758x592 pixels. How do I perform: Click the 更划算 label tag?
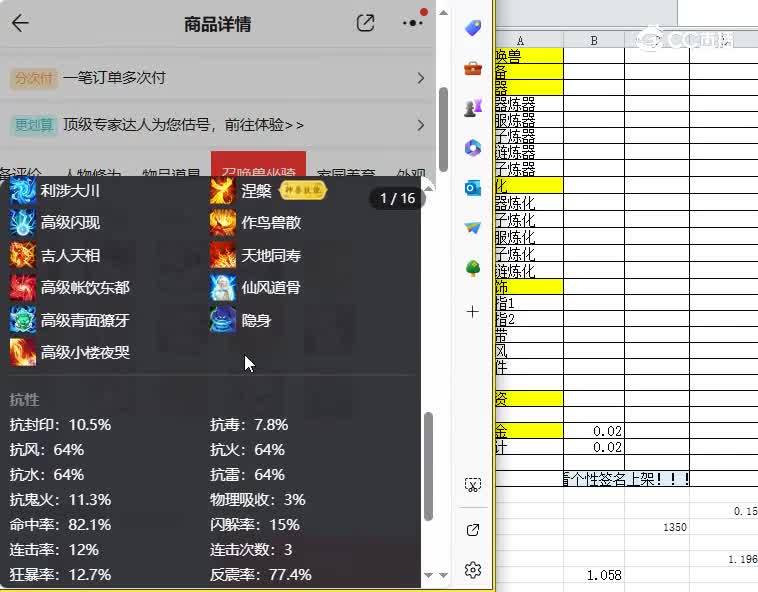point(34,126)
